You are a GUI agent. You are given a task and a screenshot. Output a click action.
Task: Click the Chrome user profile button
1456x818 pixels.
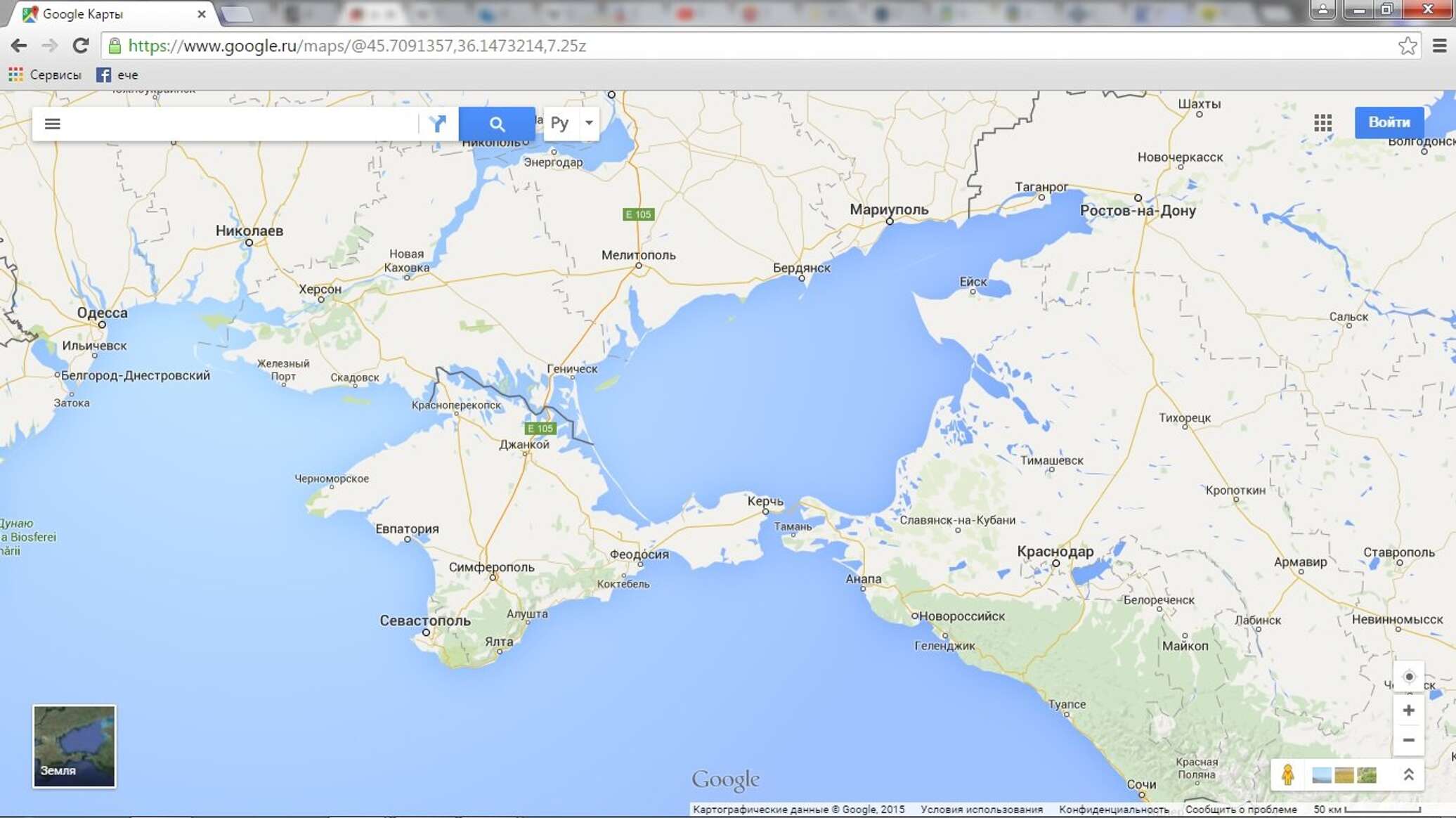coord(1322,10)
